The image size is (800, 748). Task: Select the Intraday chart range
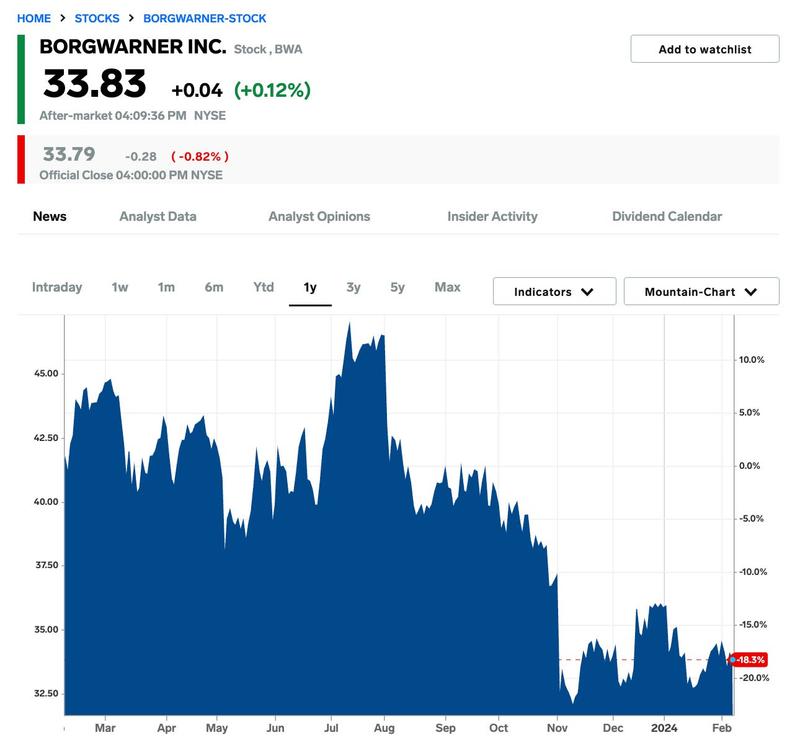(x=57, y=287)
